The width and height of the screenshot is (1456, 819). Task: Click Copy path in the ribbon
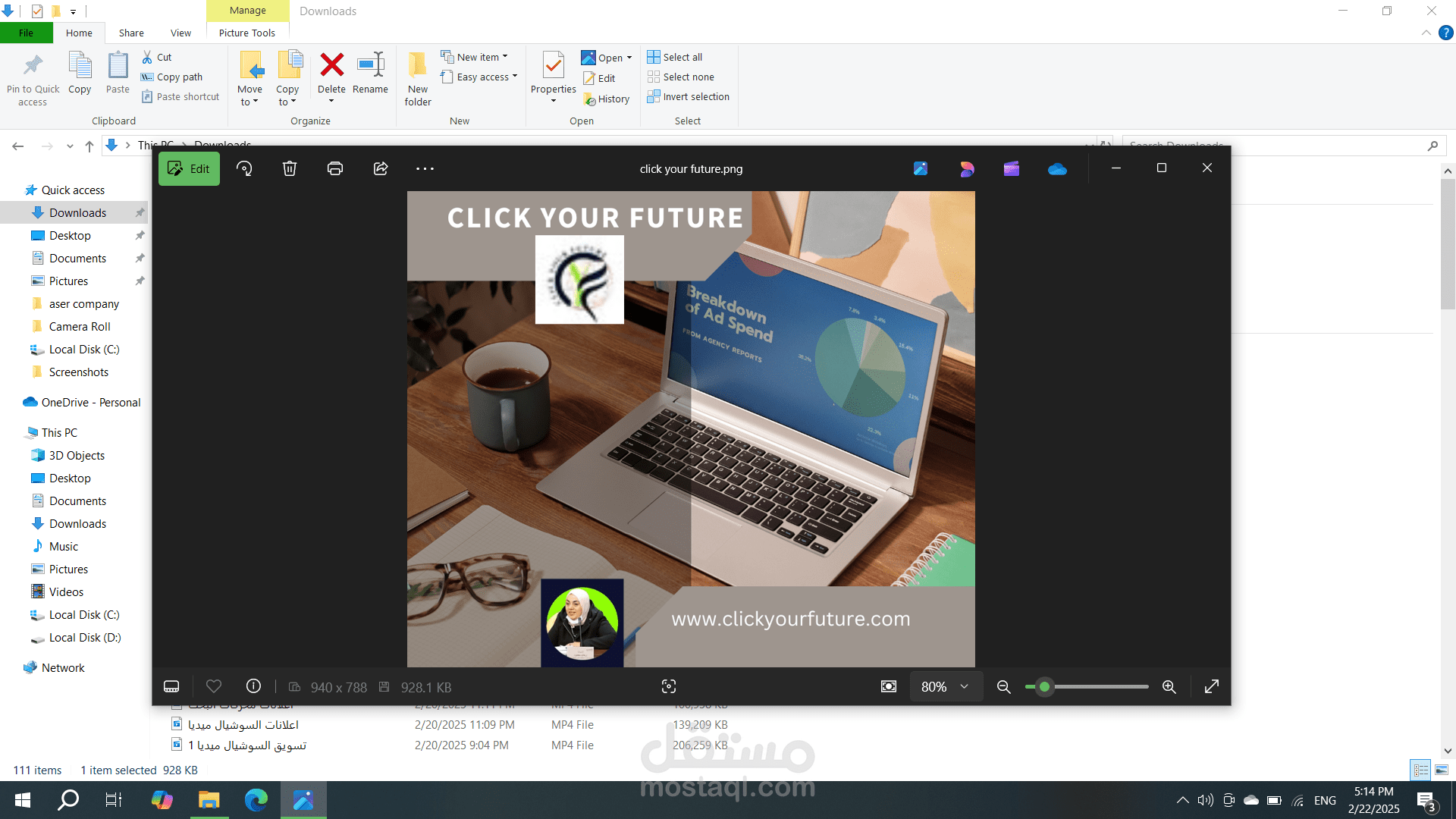[x=172, y=77]
